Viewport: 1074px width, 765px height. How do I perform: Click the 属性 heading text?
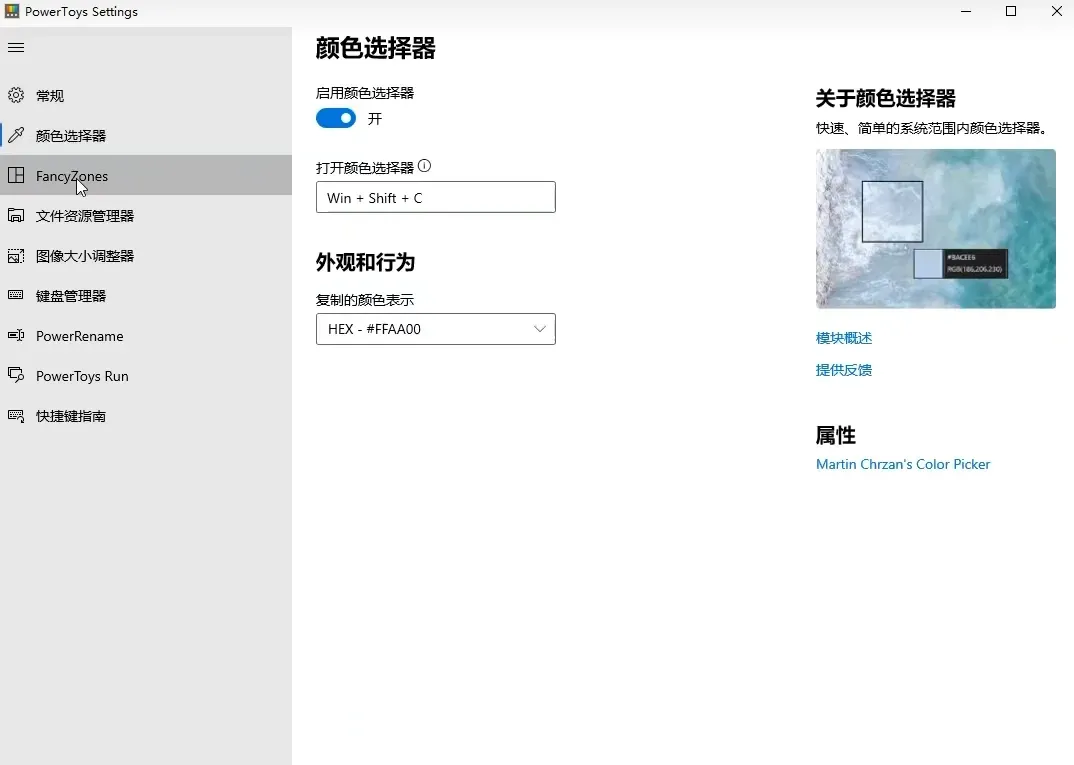coord(836,436)
